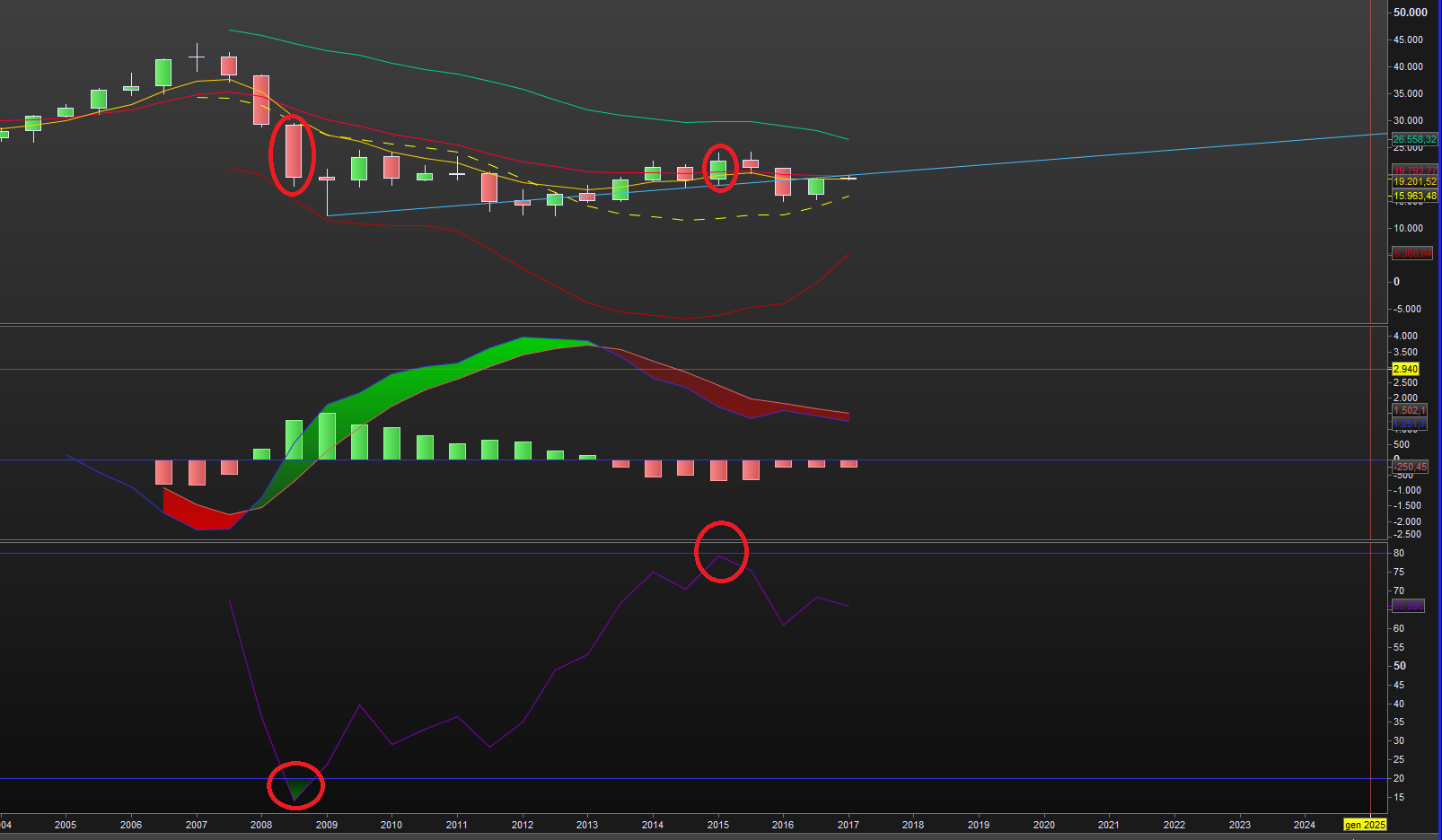Select the 2022 year on time axis
This screenshot has width=1442, height=840.
point(1174,825)
